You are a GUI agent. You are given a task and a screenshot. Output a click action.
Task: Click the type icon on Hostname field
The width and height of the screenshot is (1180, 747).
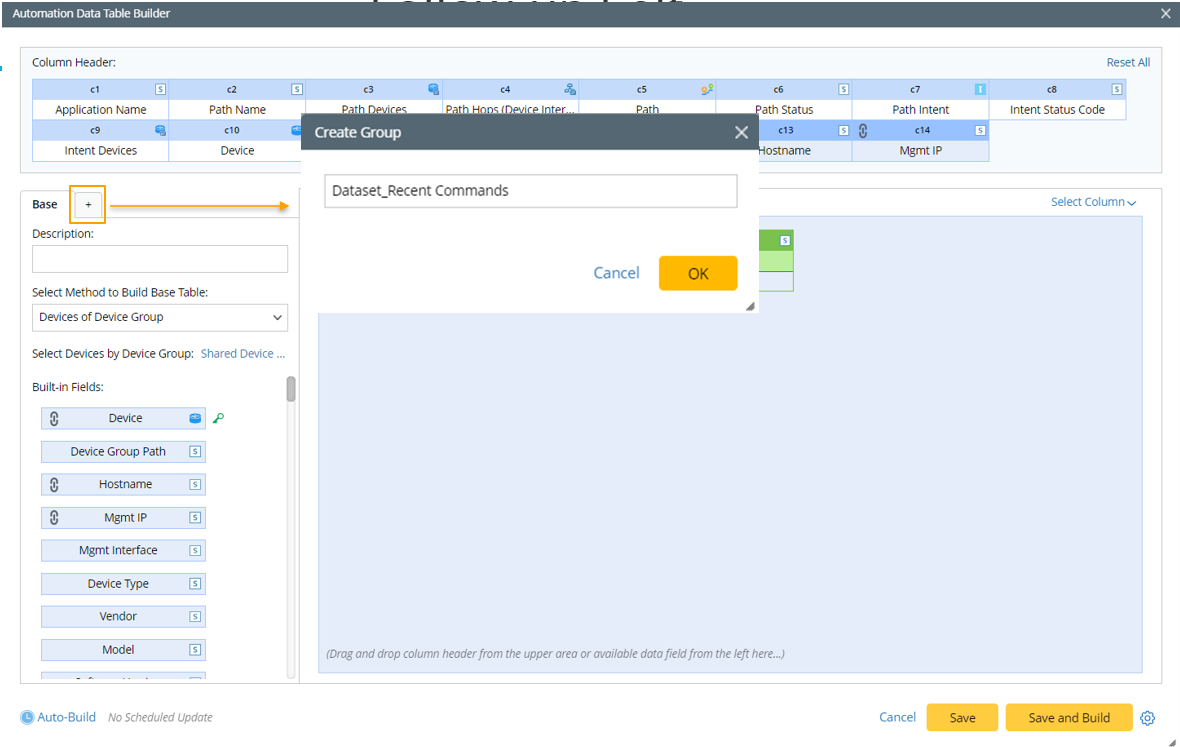tap(195, 484)
